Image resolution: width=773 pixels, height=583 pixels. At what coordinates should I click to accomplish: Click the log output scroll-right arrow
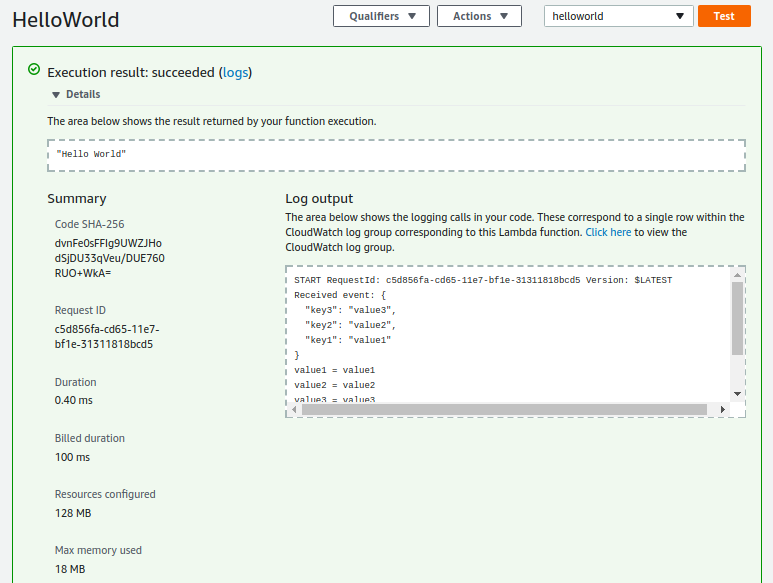coord(721,409)
